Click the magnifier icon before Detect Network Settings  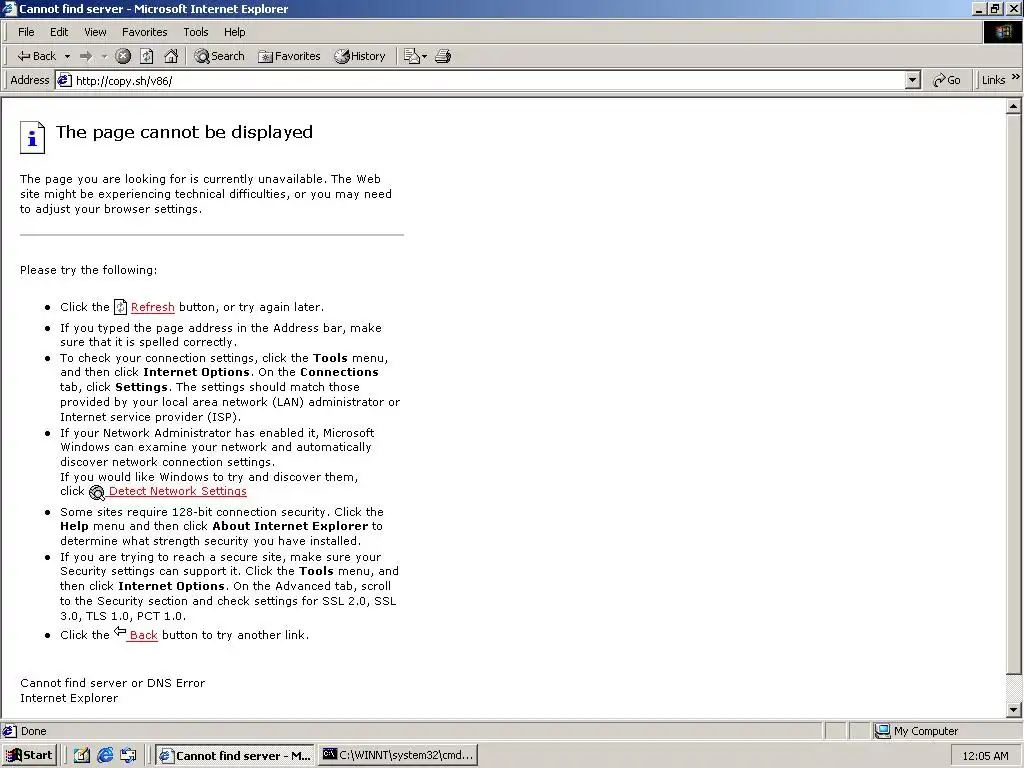click(x=97, y=492)
